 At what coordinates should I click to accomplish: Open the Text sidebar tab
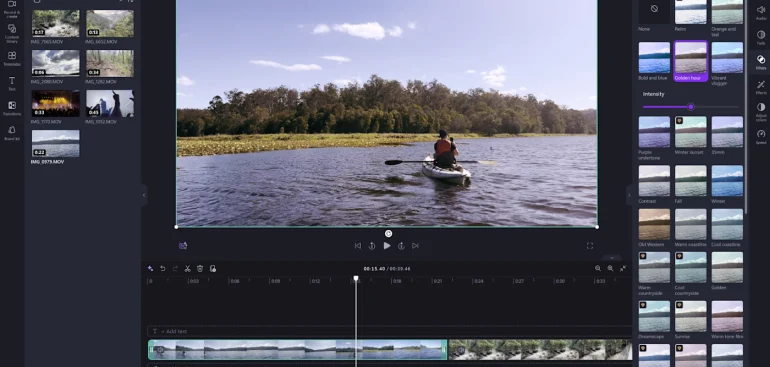12,83
